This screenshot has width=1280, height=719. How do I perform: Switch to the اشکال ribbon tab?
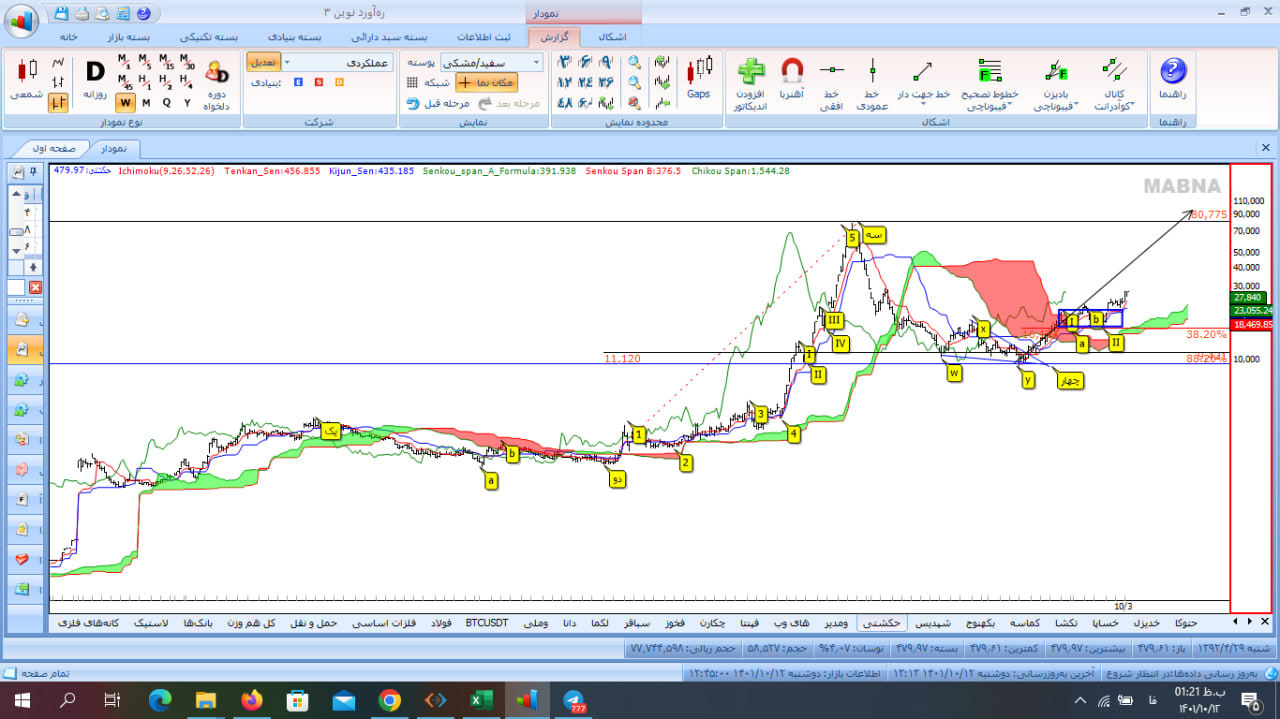tap(612, 36)
